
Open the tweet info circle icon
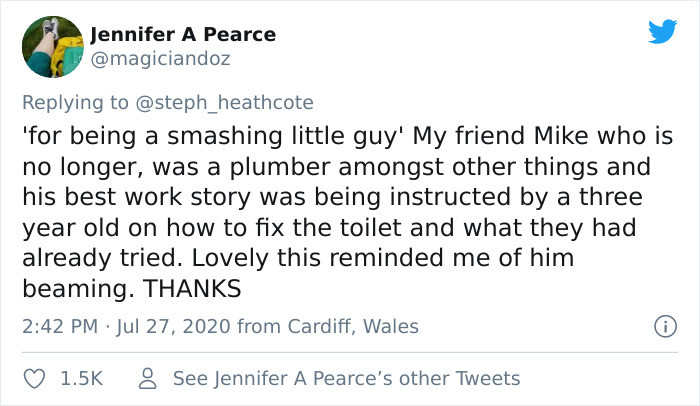(660, 327)
